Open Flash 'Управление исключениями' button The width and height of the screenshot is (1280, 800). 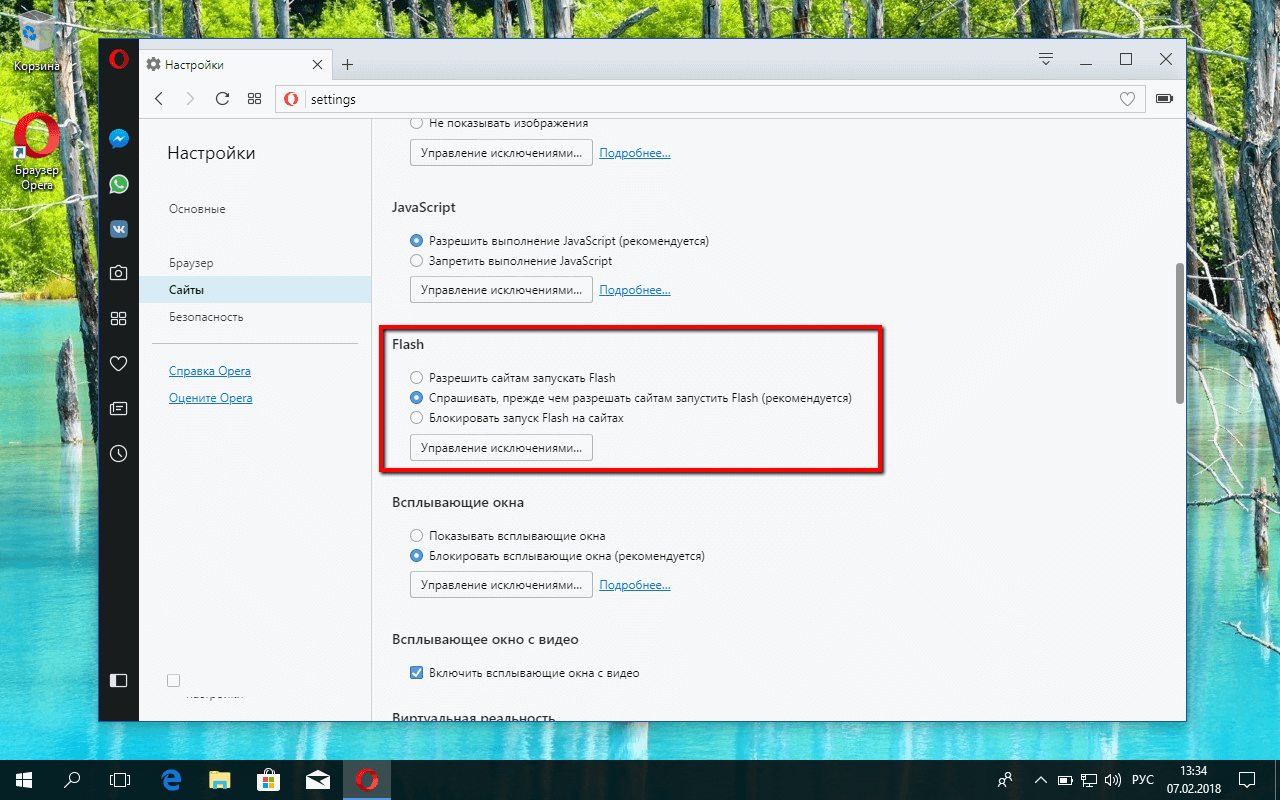tap(501, 448)
